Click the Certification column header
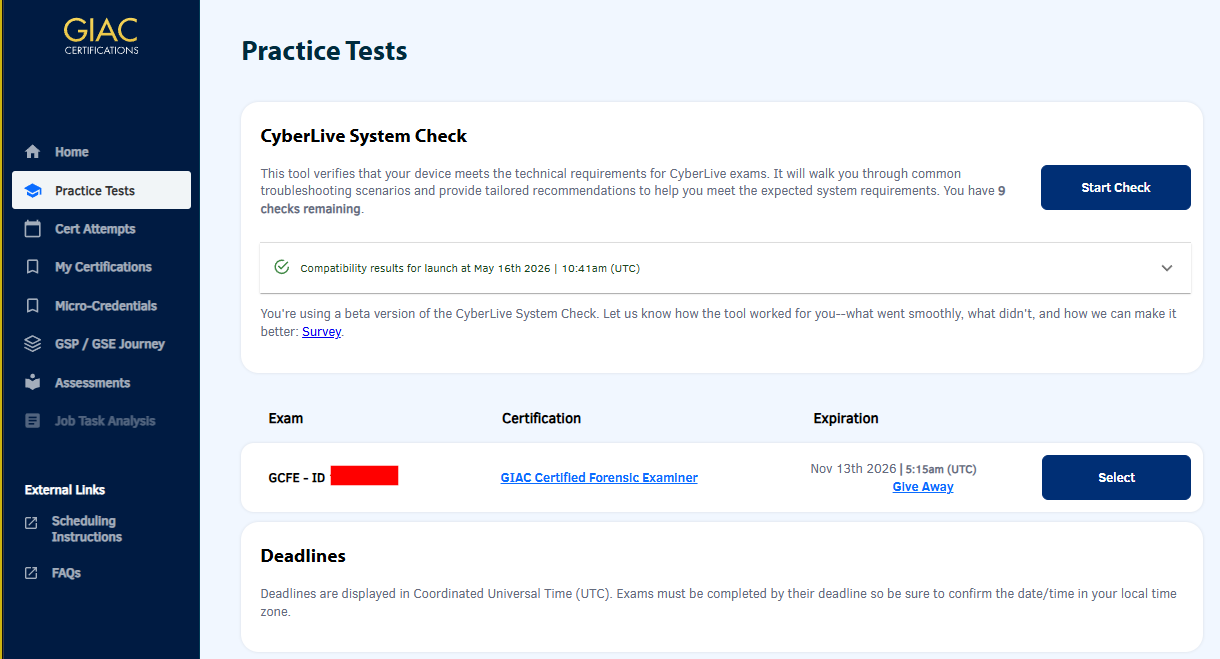 (x=541, y=418)
